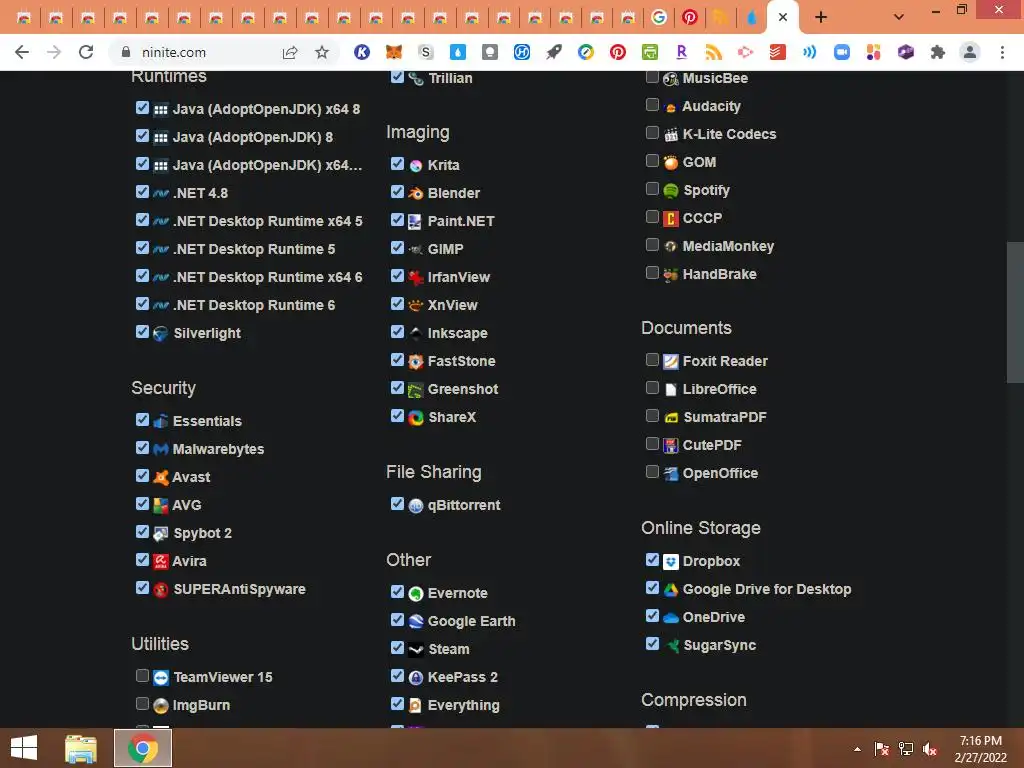Uncheck the SUPERAntiSpyware checkbox
The width and height of the screenshot is (1024, 768).
[142, 588]
